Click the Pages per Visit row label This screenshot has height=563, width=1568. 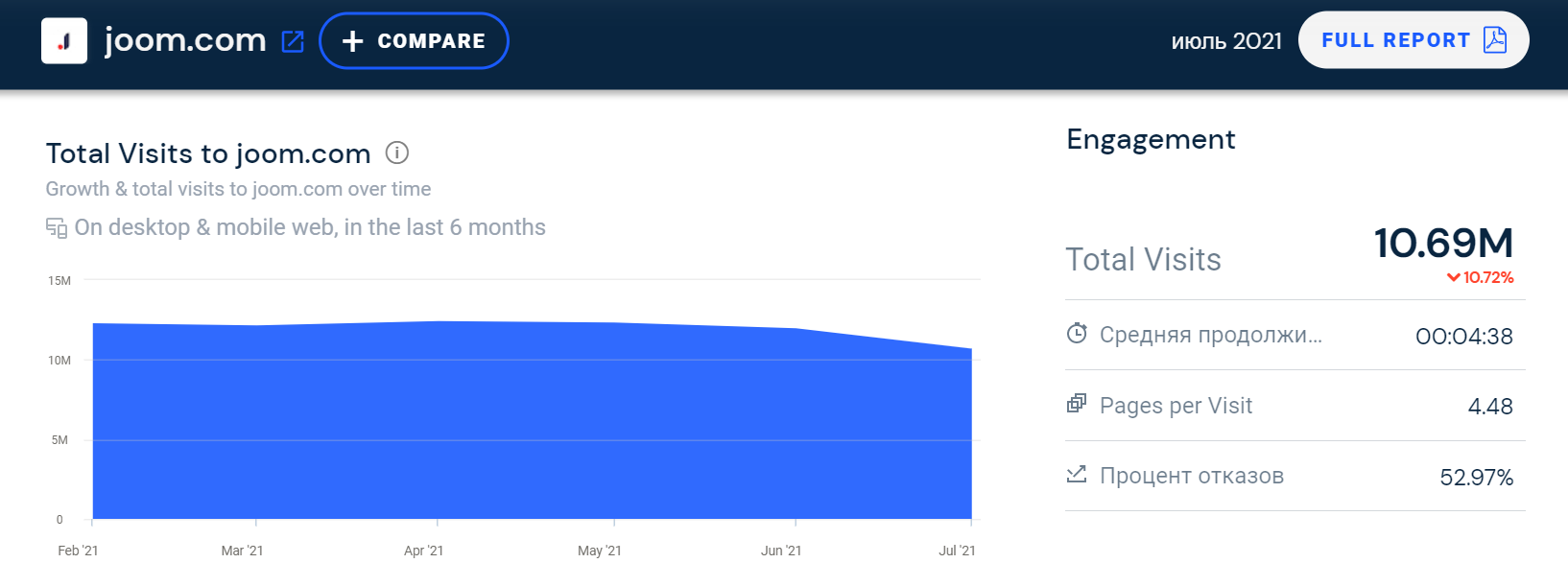click(x=1176, y=406)
